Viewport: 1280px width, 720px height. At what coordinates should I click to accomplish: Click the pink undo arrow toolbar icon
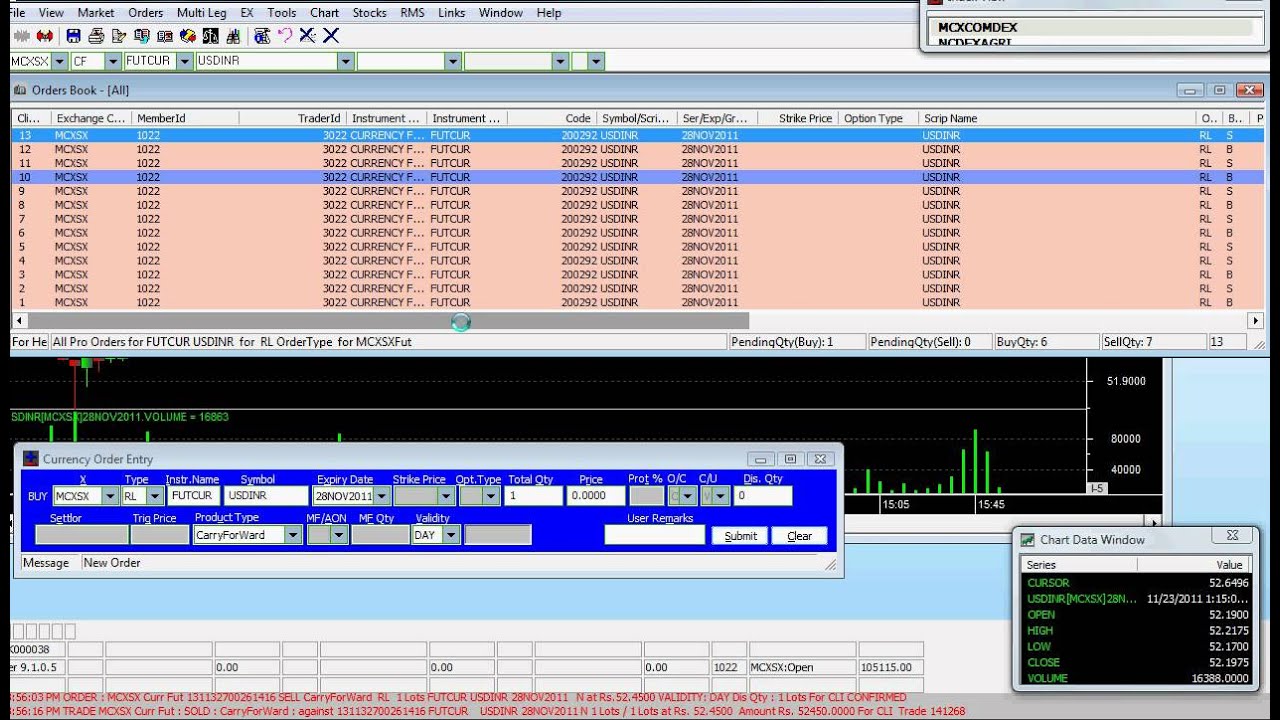click(285, 36)
